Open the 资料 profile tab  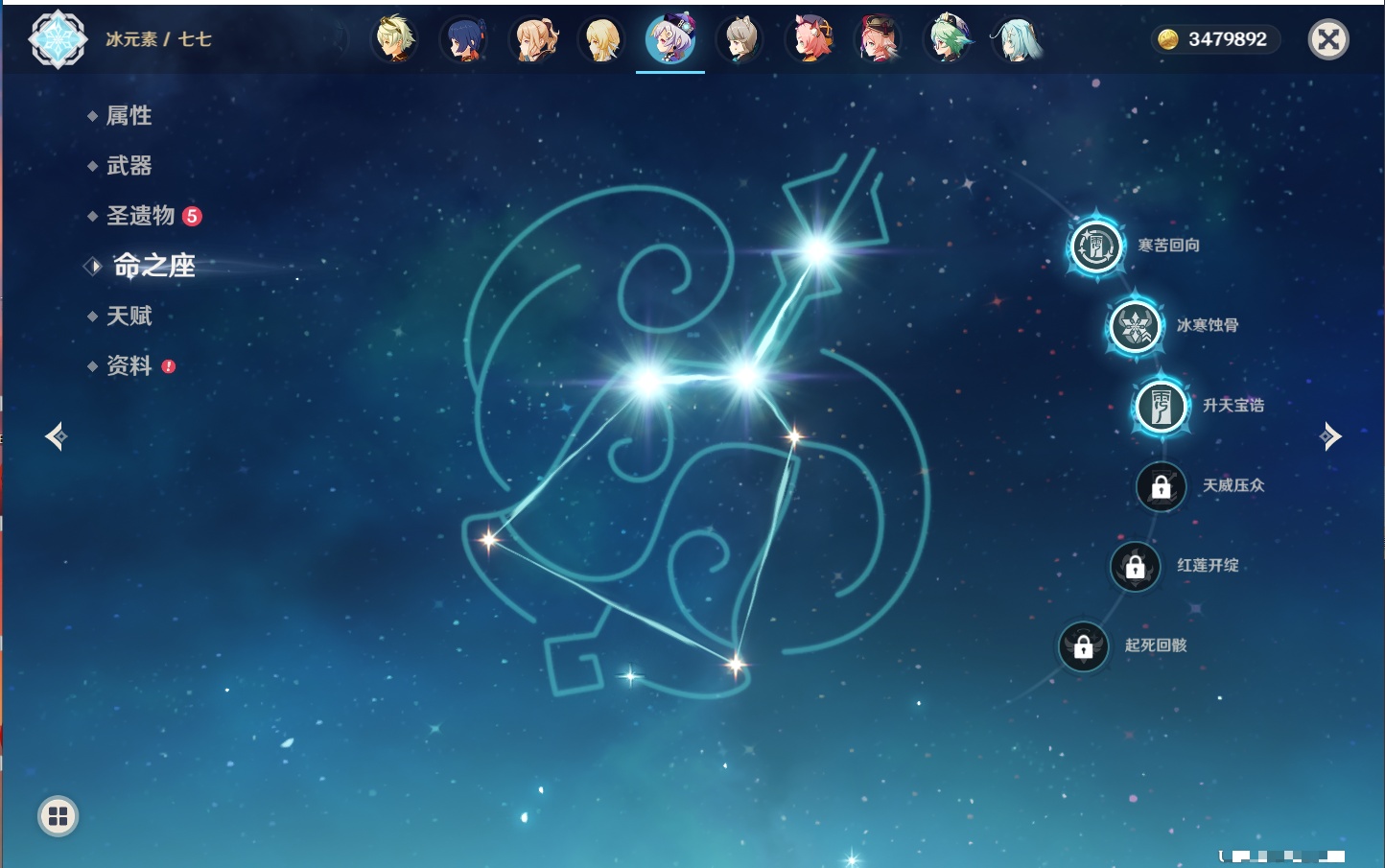pyautogui.click(x=131, y=365)
